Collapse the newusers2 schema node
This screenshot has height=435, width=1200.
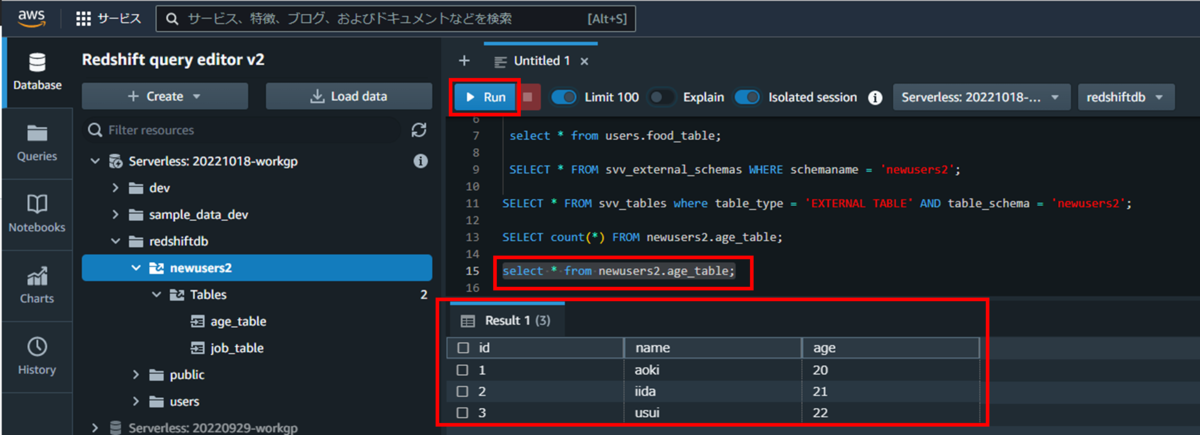[x=135, y=268]
